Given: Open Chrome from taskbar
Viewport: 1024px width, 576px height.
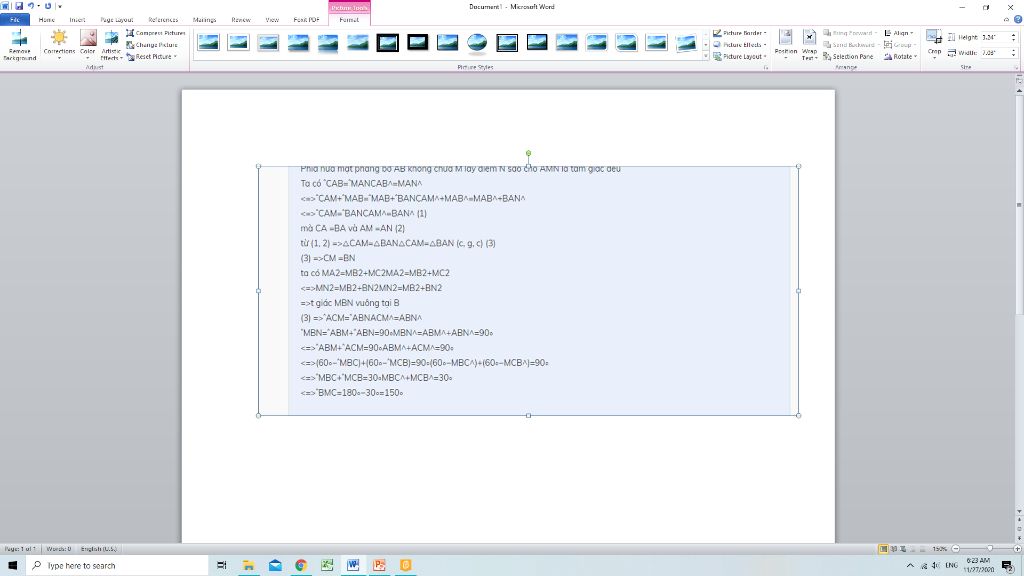Looking at the screenshot, I should 300,565.
